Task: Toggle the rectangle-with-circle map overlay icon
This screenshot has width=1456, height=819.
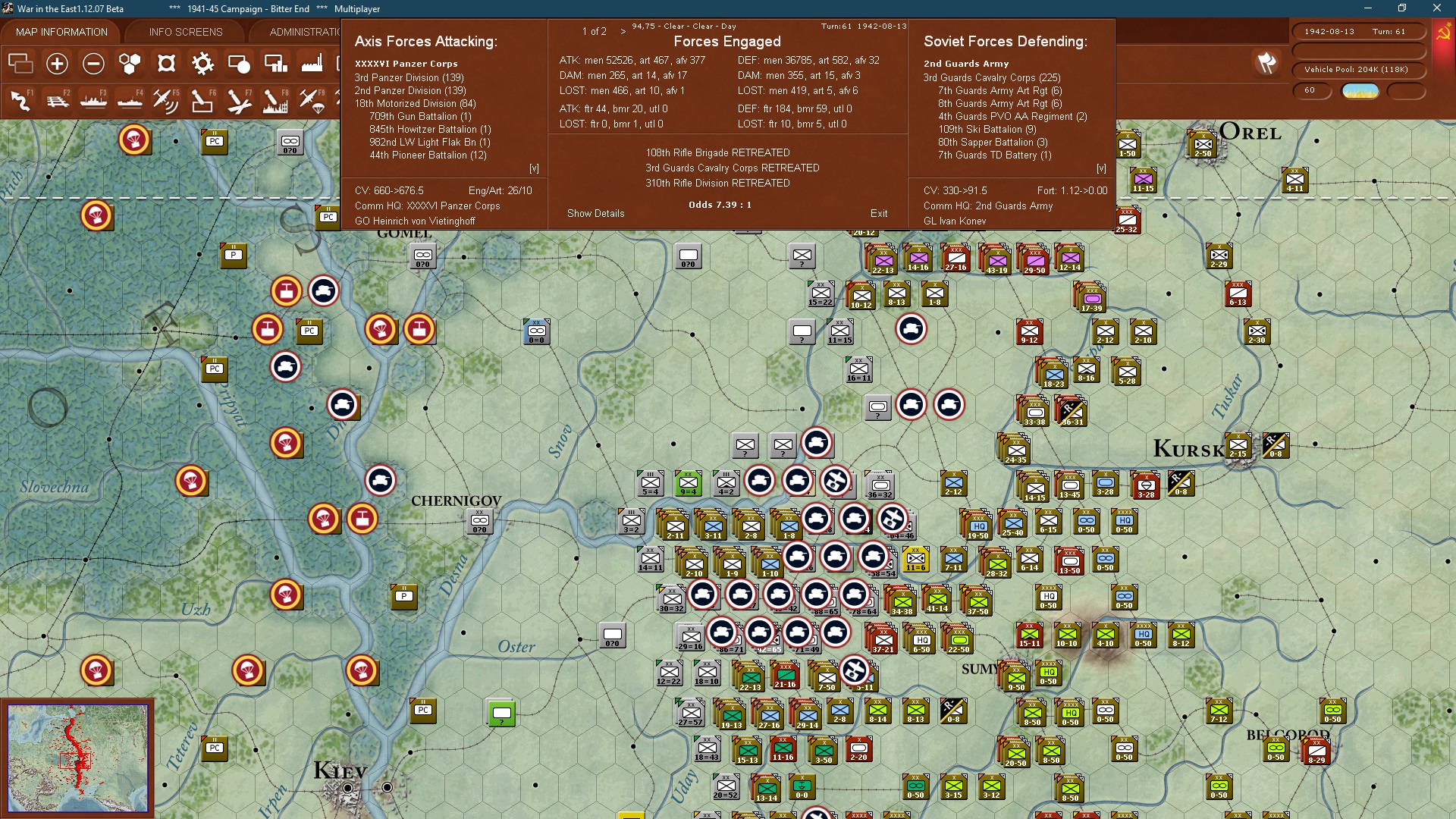Action: click(x=239, y=64)
